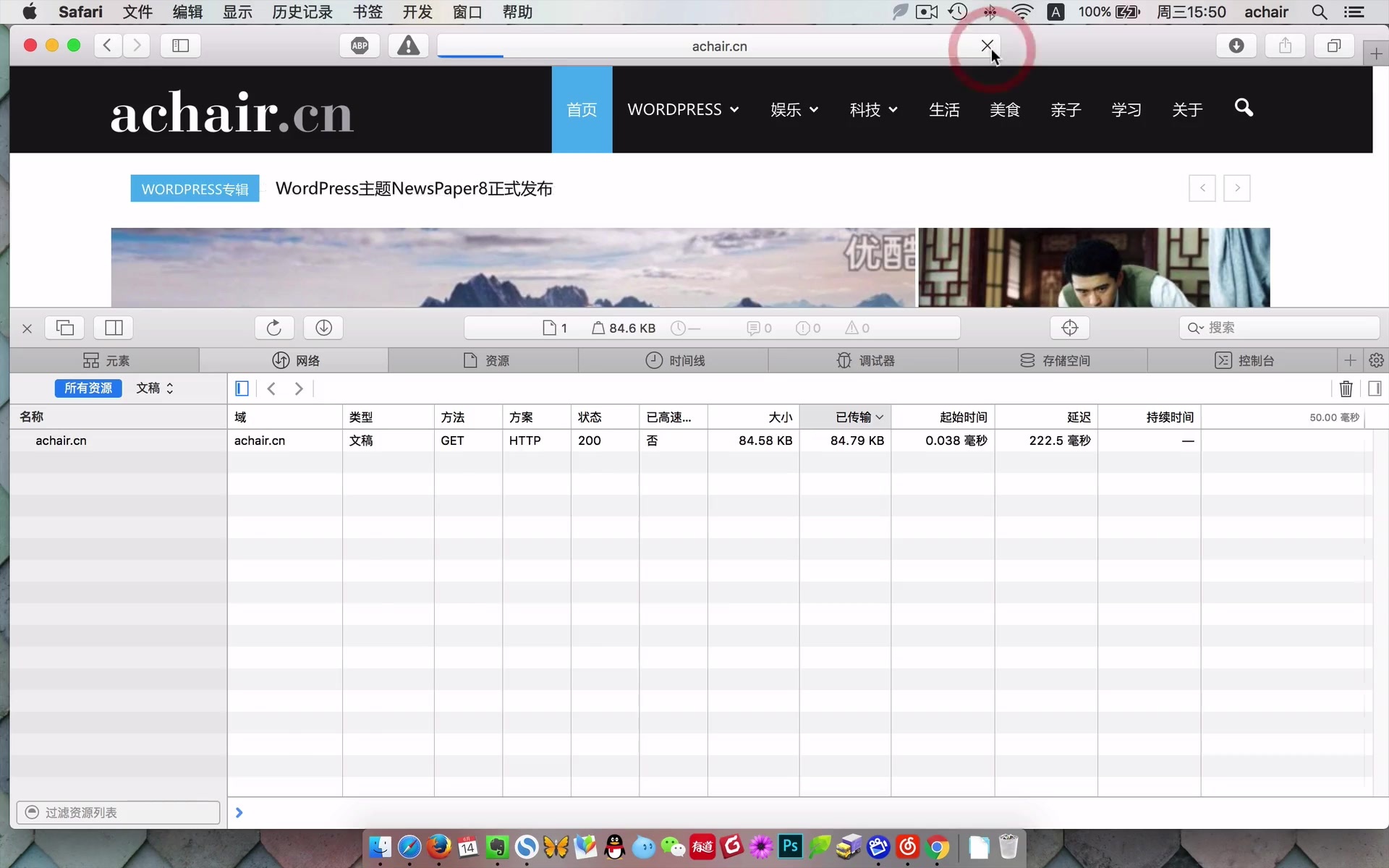Viewport: 1389px width, 868px height.
Task: Go back in network panel history
Action: pos(271,388)
